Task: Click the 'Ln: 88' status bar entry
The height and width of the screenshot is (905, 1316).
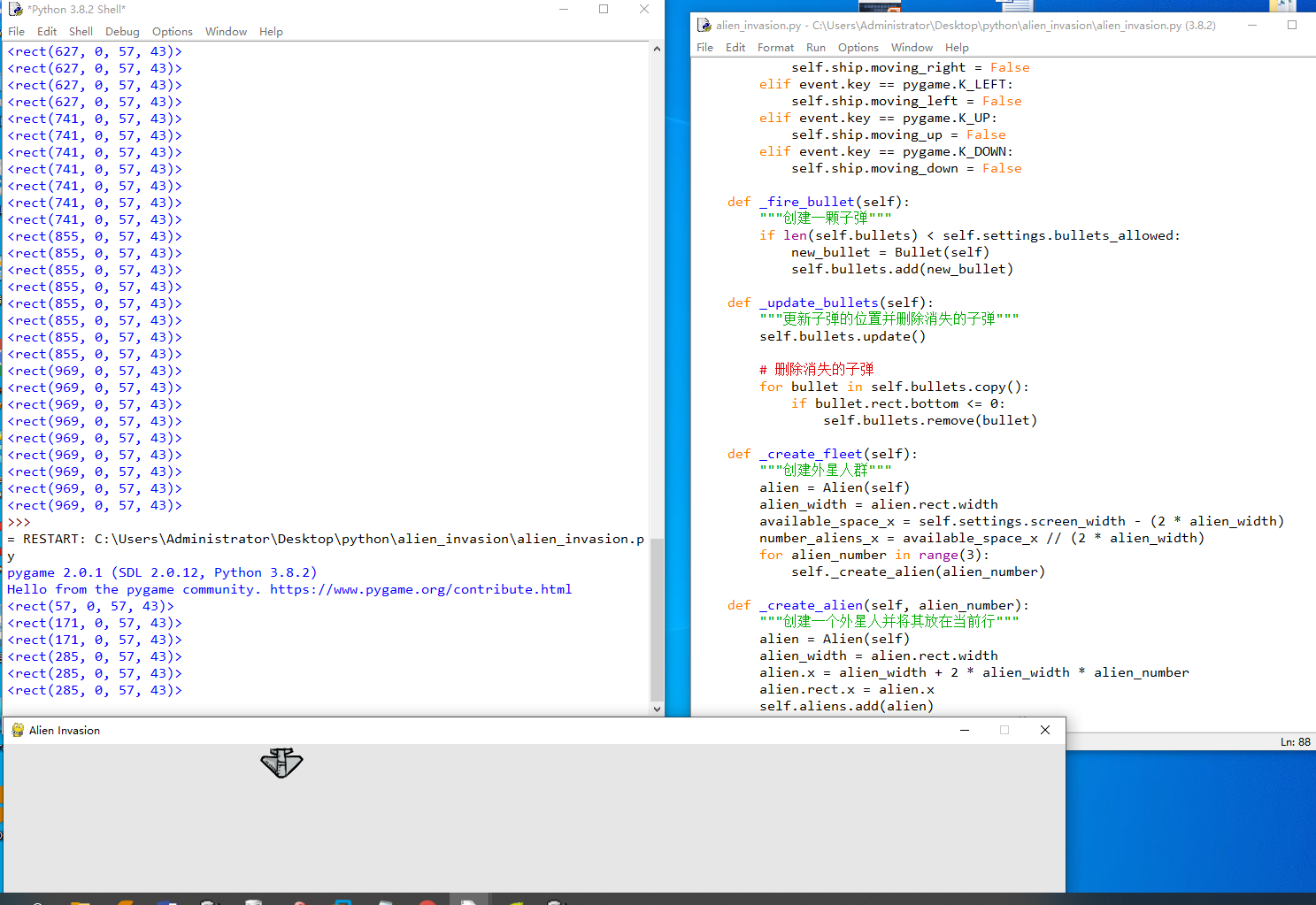Action: 1295,741
